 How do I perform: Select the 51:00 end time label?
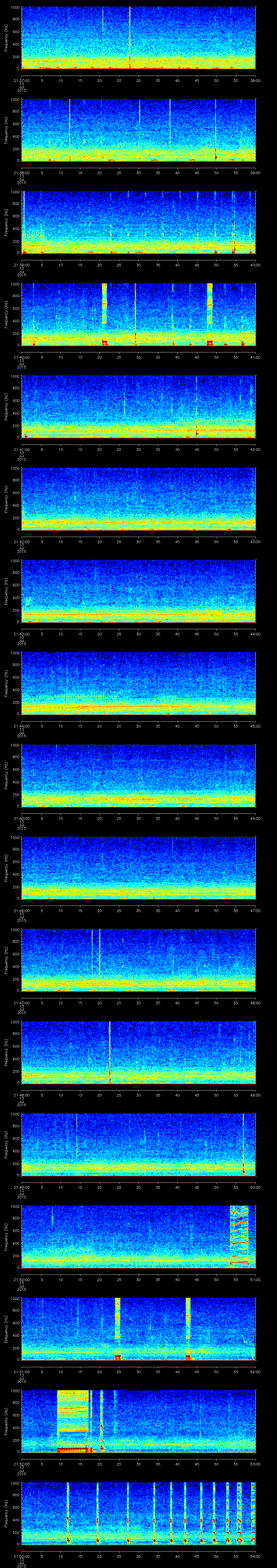point(256,1279)
